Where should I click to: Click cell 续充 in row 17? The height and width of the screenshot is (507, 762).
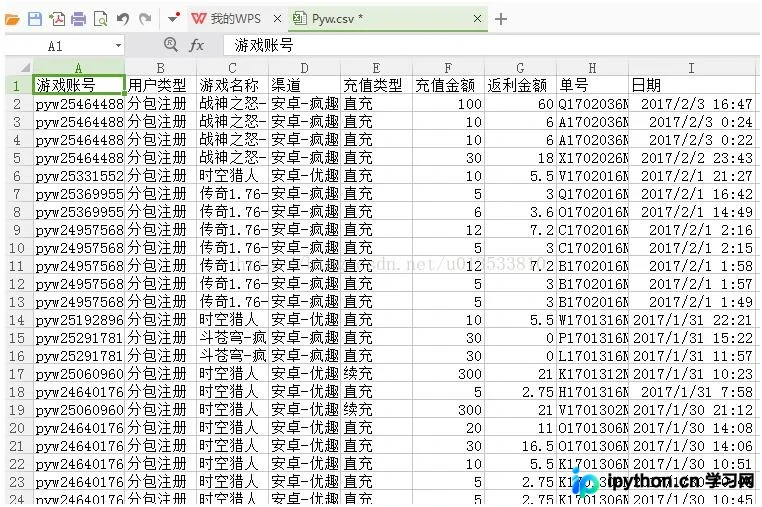(377, 374)
